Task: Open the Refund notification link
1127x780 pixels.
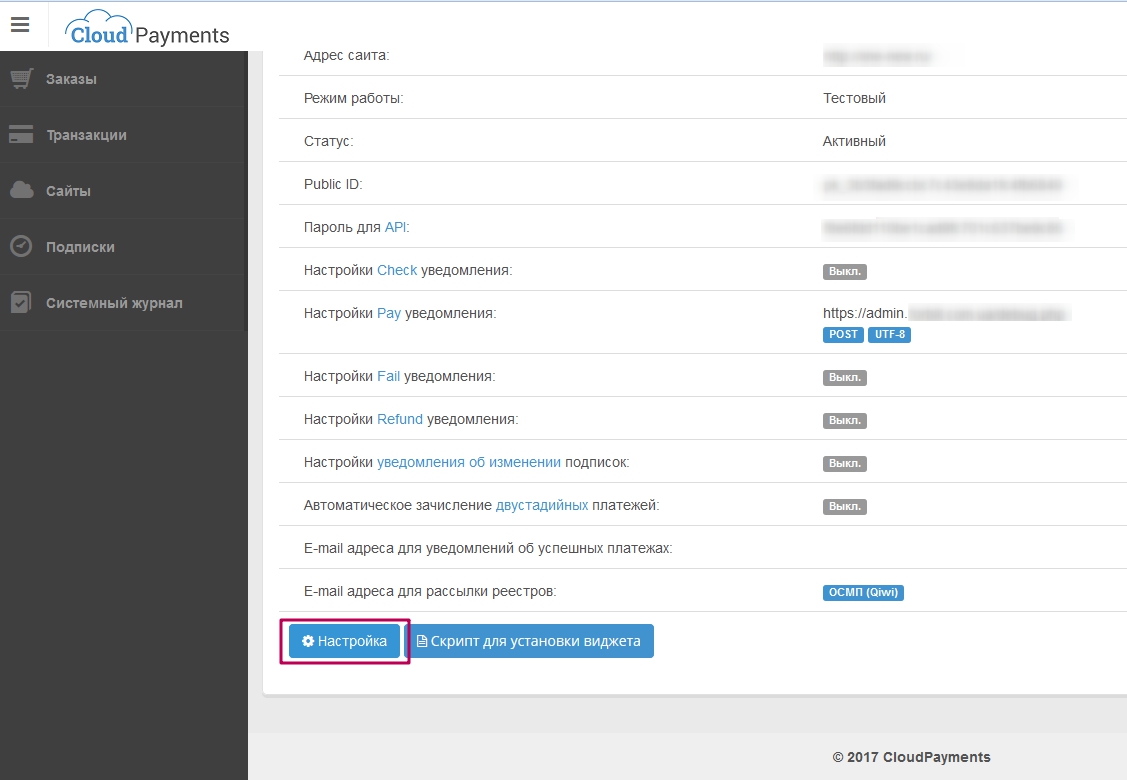Action: point(400,419)
